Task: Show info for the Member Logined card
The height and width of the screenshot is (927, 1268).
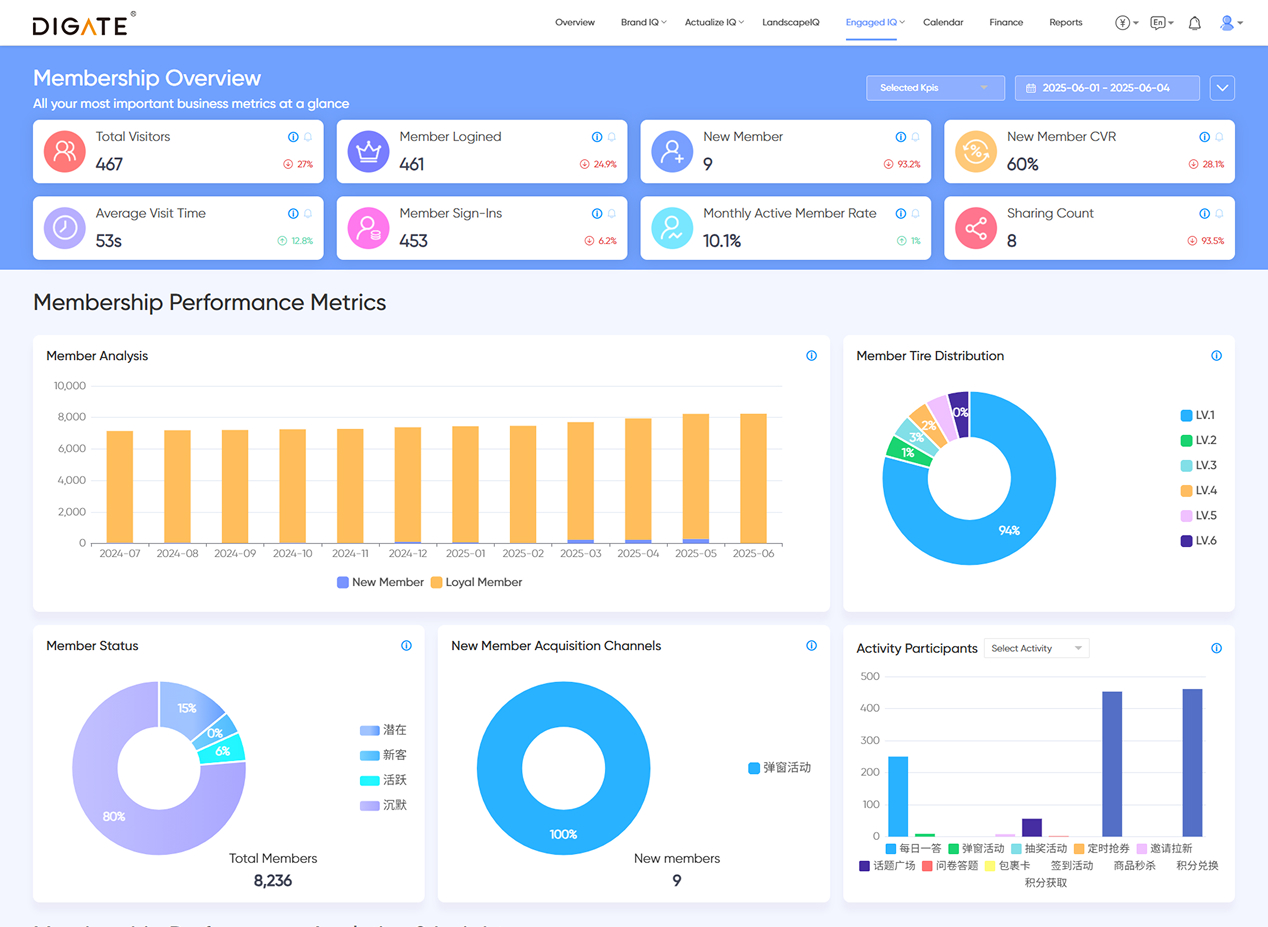Action: [597, 137]
